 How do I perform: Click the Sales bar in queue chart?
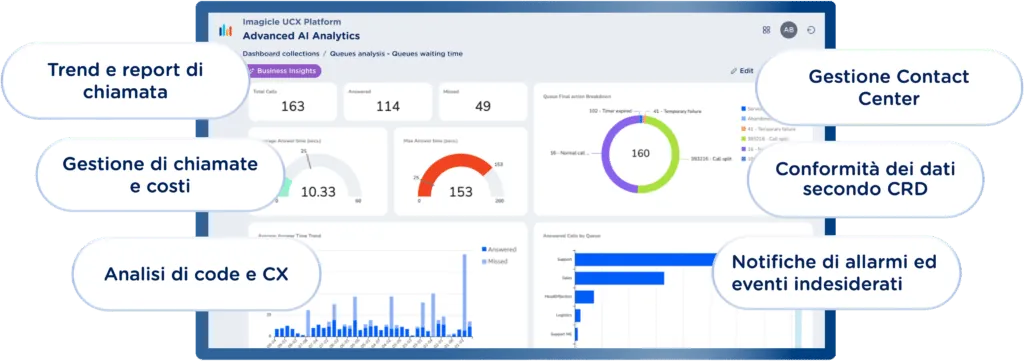(619, 279)
